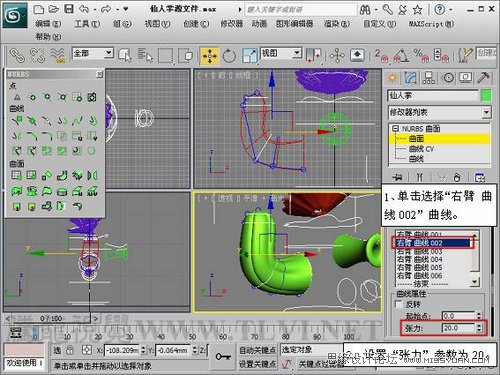Switch to the Modify command panel tab

pyautogui.click(x=411, y=78)
